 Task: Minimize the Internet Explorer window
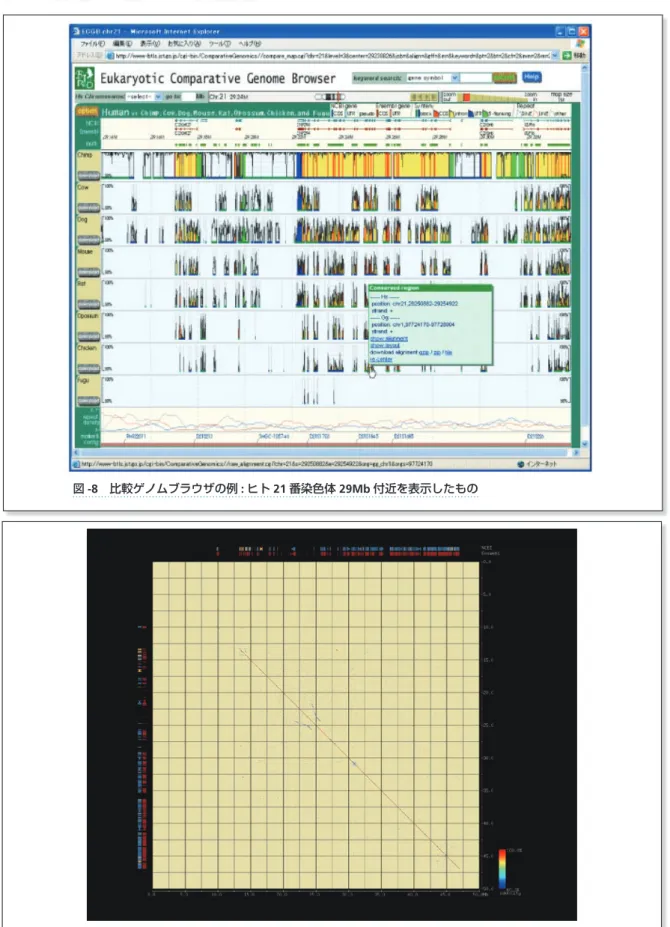(562, 31)
